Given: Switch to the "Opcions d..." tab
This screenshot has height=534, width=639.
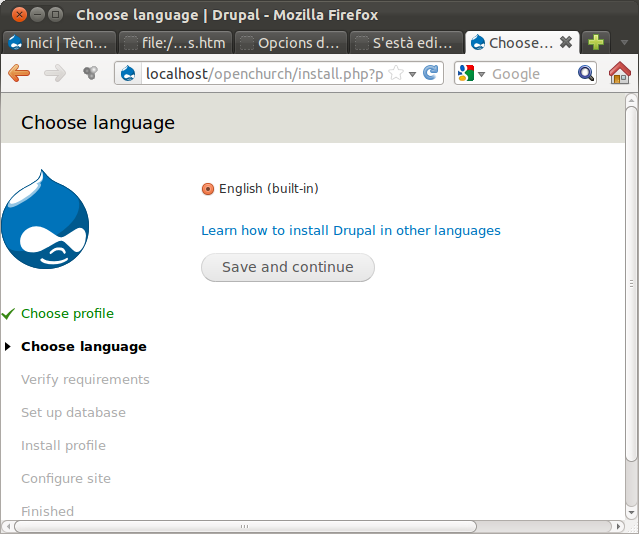Looking at the screenshot, I should [290, 43].
